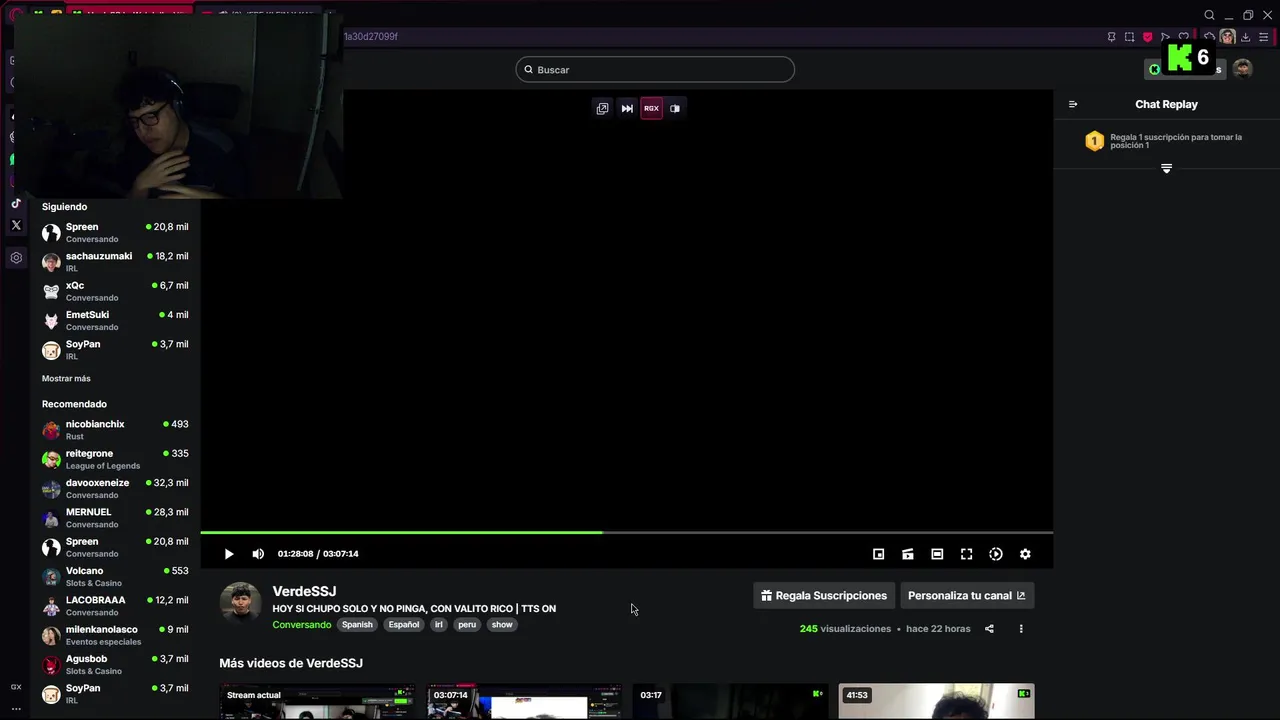Screen dimensions: 1280x720
Task: Toggle side panel icon above player
Action: click(x=675, y=108)
